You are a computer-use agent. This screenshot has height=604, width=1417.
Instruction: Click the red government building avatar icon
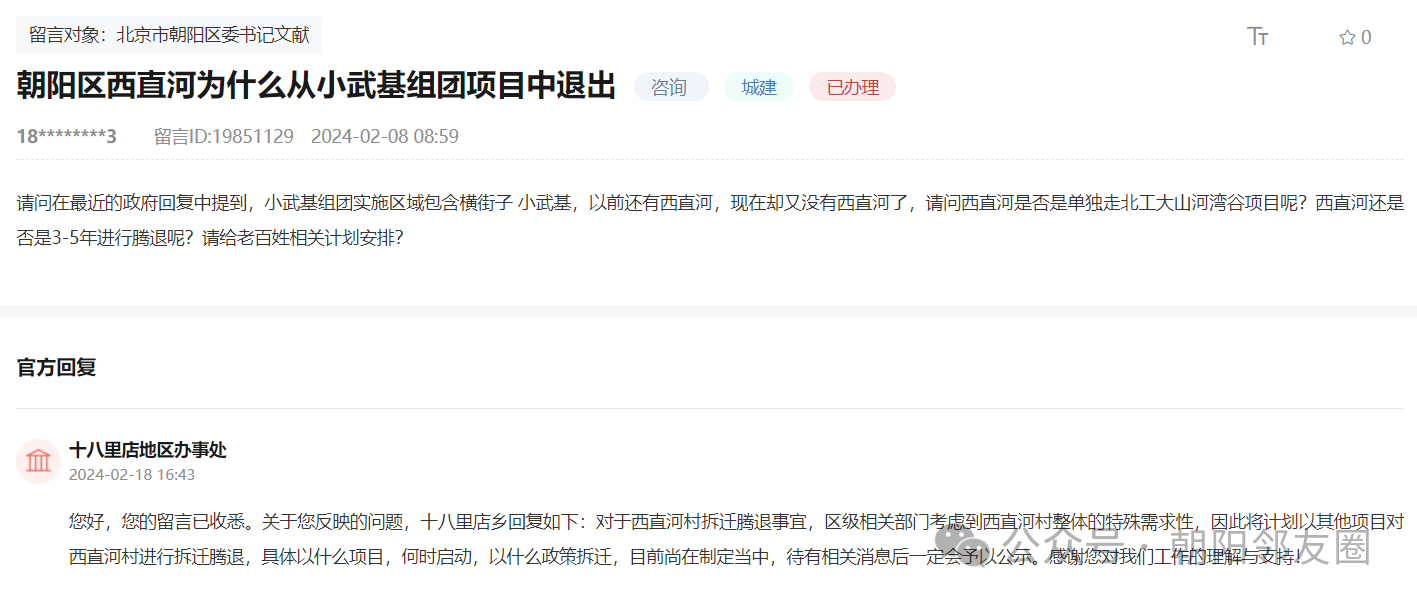39,461
